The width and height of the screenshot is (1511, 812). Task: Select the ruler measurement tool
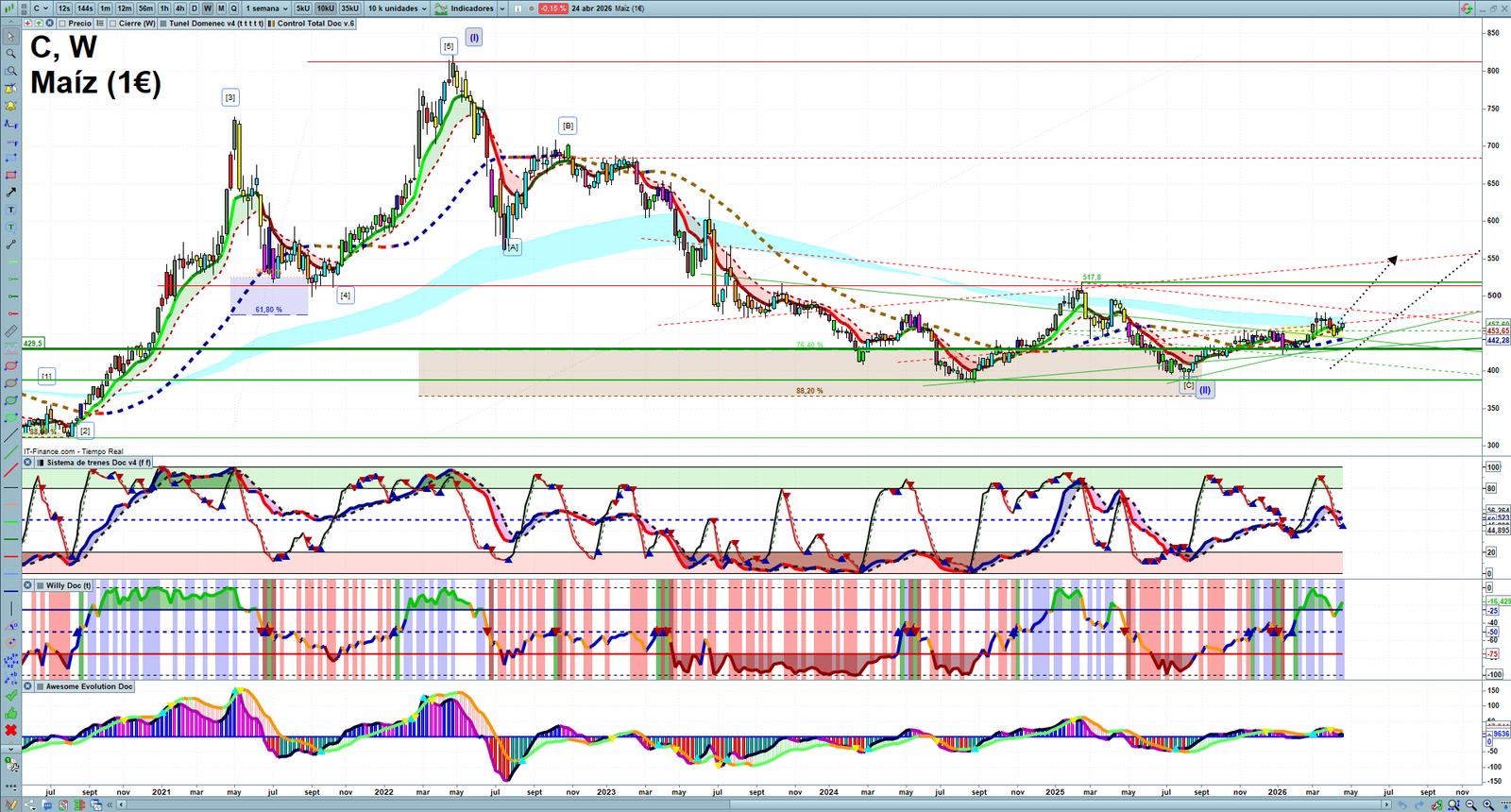click(x=10, y=331)
